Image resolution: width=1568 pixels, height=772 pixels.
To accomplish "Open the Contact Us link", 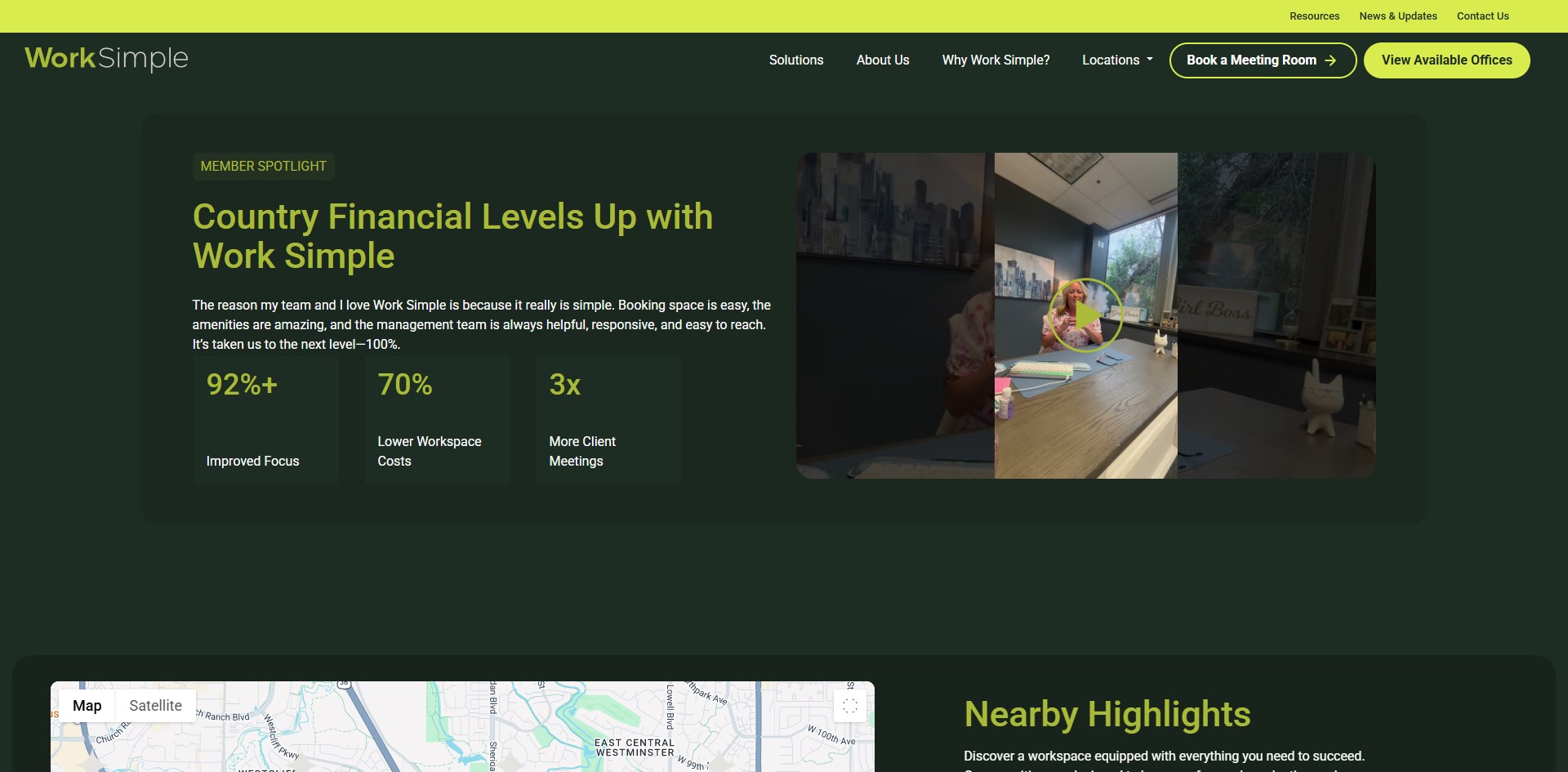I will point(1482,16).
